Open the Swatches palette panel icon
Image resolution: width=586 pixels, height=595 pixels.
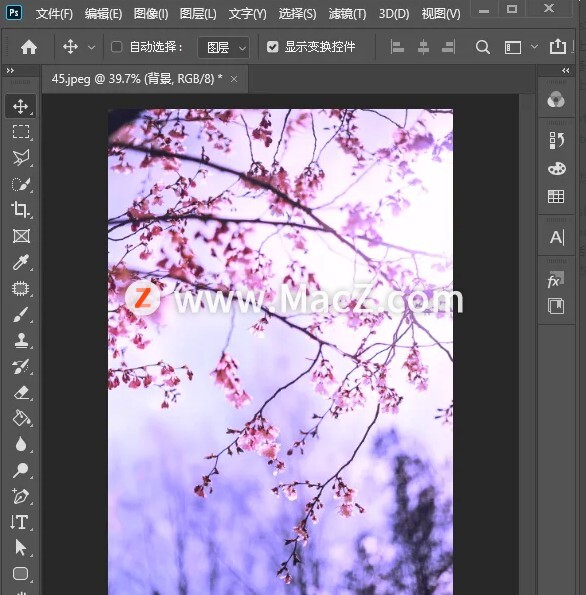click(556, 168)
